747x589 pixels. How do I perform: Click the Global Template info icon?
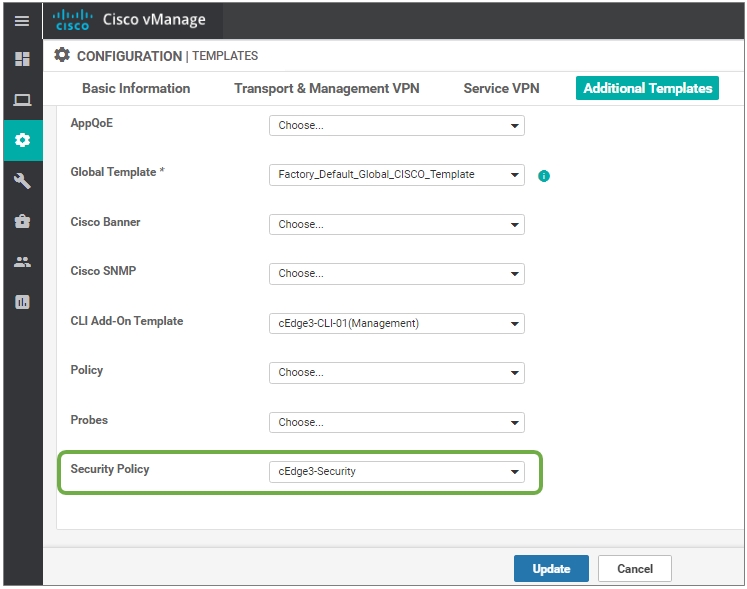544,176
